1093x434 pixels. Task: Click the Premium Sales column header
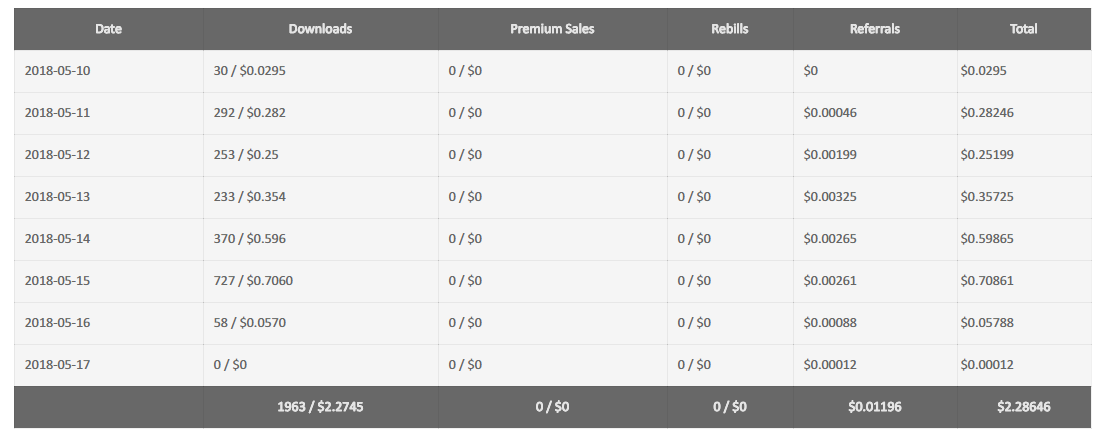(552, 29)
